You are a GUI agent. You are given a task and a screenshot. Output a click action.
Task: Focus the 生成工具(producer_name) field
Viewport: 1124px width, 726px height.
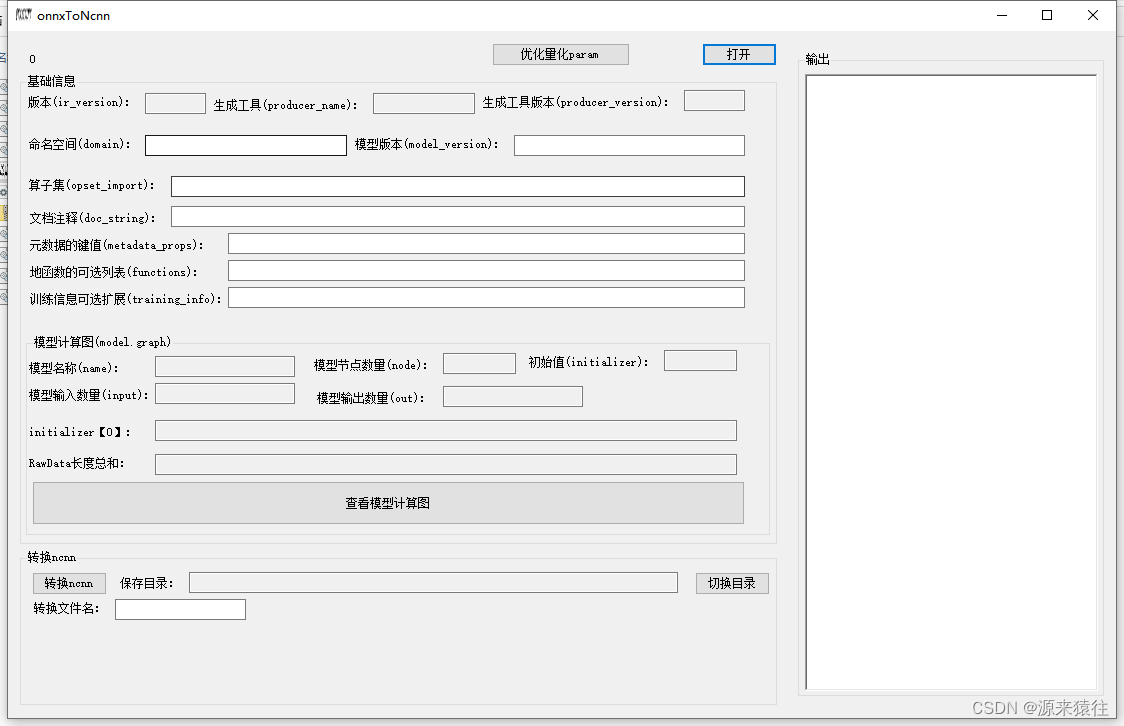point(424,103)
